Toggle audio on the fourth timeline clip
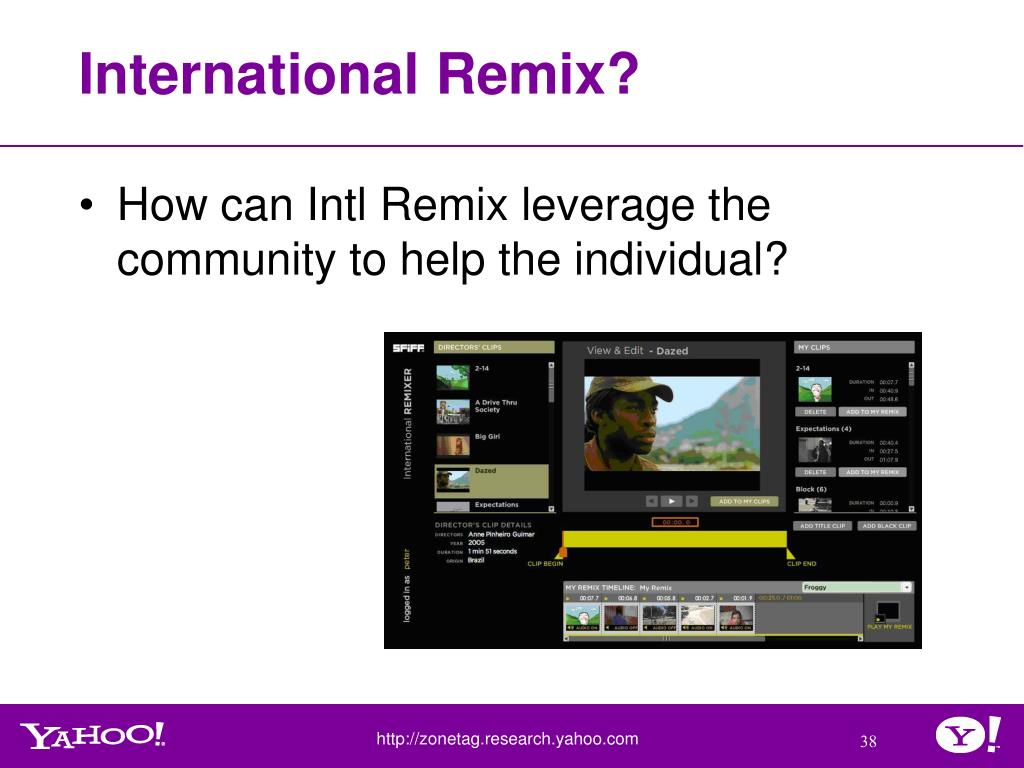 click(x=697, y=628)
